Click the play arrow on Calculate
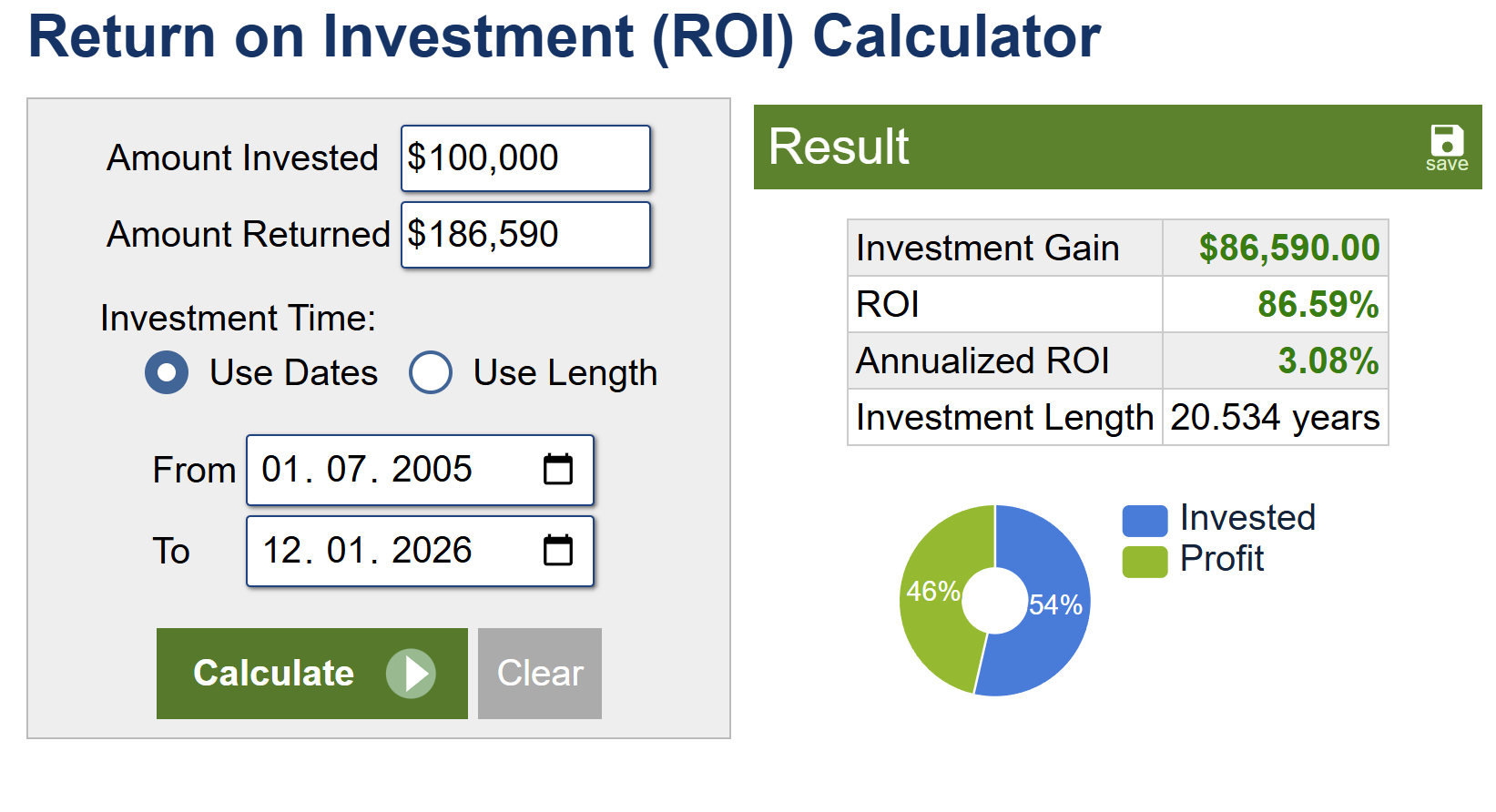 click(411, 674)
